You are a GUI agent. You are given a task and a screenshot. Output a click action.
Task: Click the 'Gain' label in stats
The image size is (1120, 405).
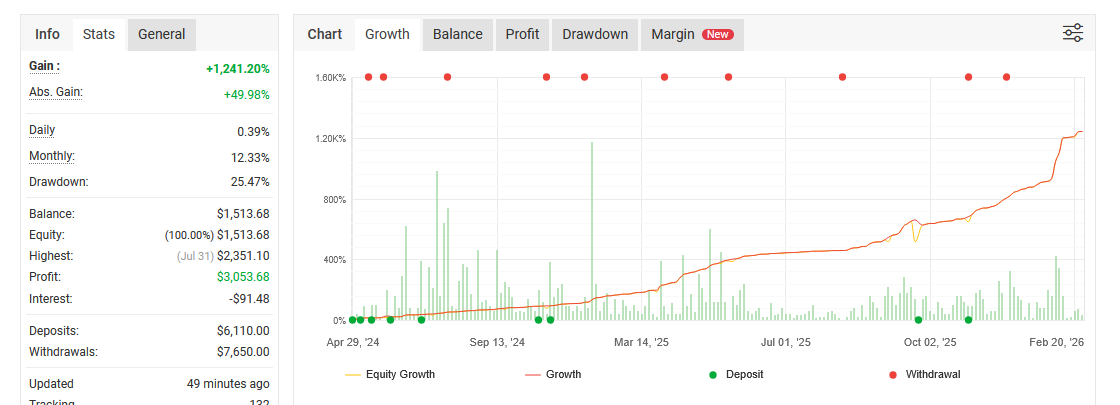point(44,66)
